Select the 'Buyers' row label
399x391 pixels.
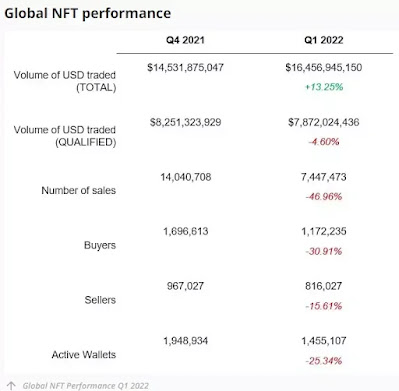tap(100, 245)
